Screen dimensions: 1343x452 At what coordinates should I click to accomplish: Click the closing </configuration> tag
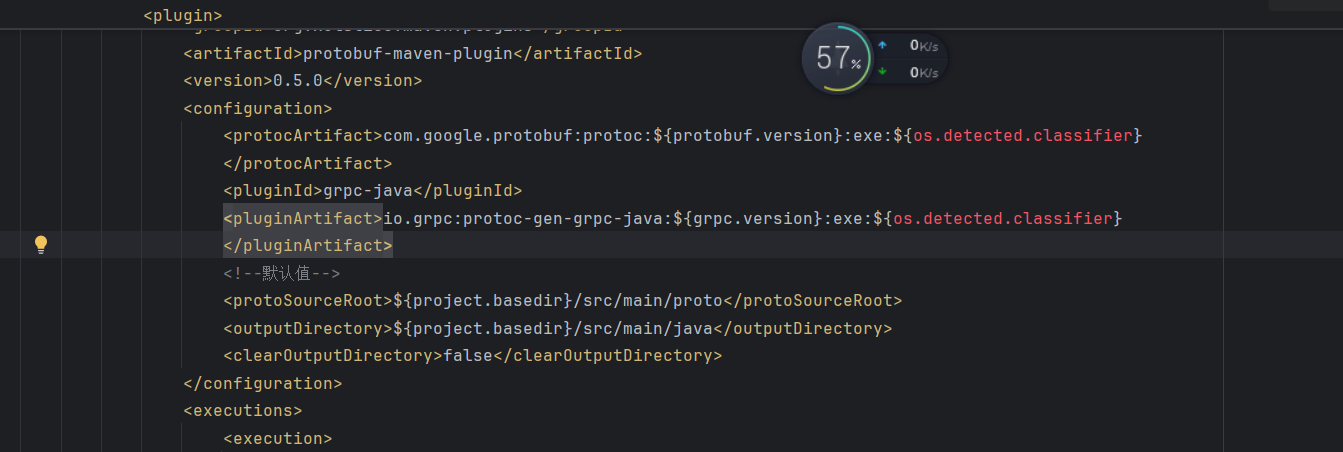(263, 383)
